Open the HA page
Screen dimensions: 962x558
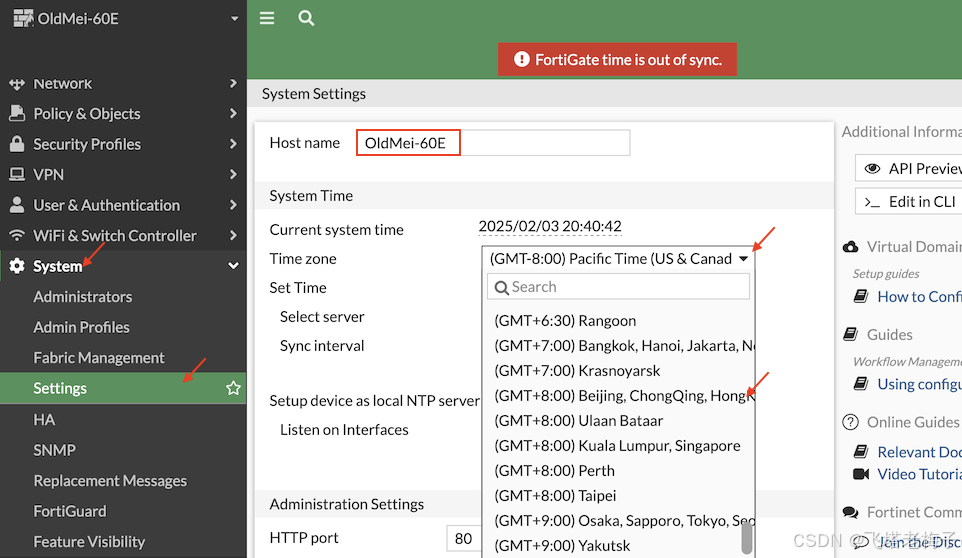pyautogui.click(x=44, y=419)
